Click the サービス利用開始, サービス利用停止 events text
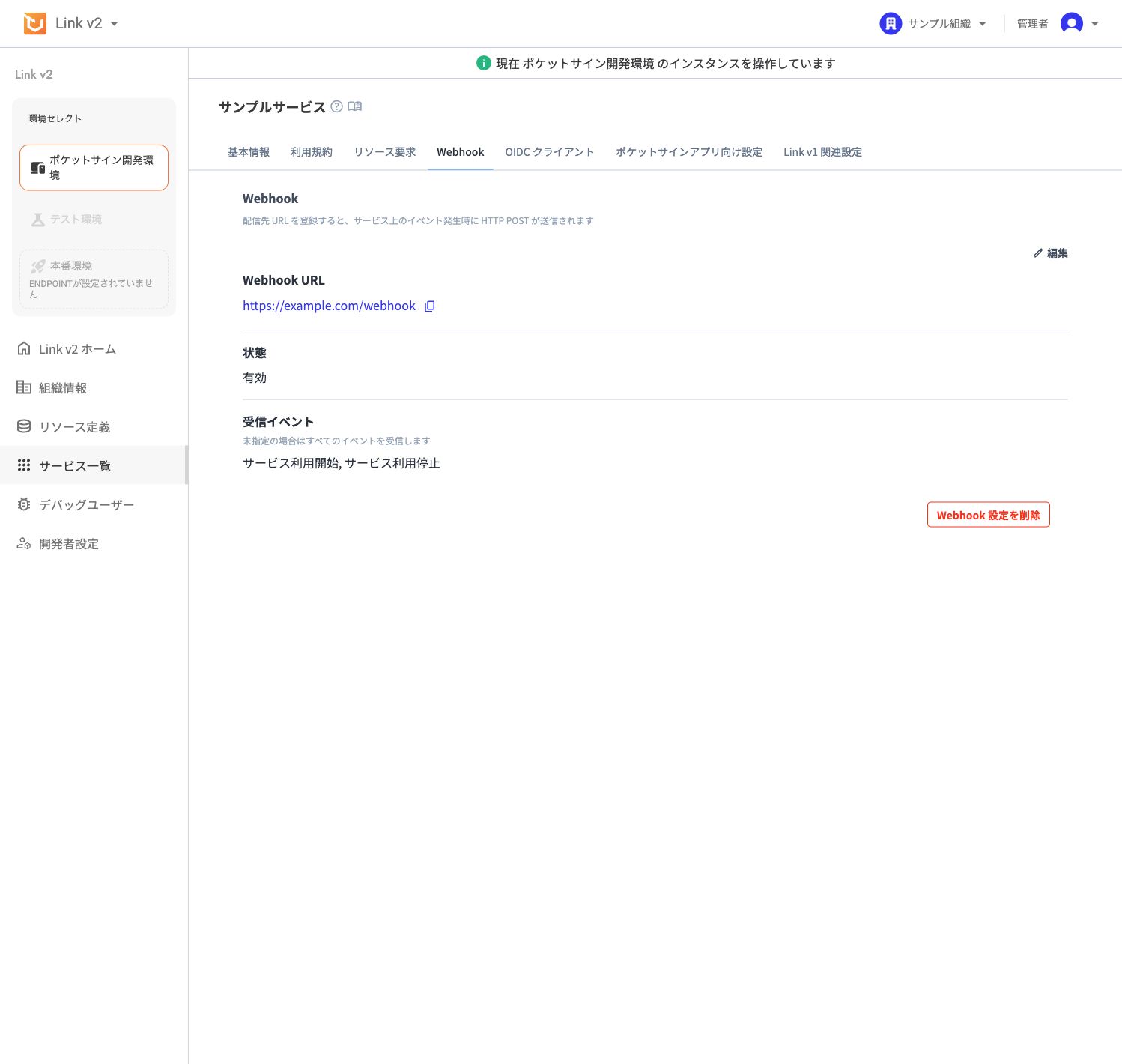 click(342, 463)
